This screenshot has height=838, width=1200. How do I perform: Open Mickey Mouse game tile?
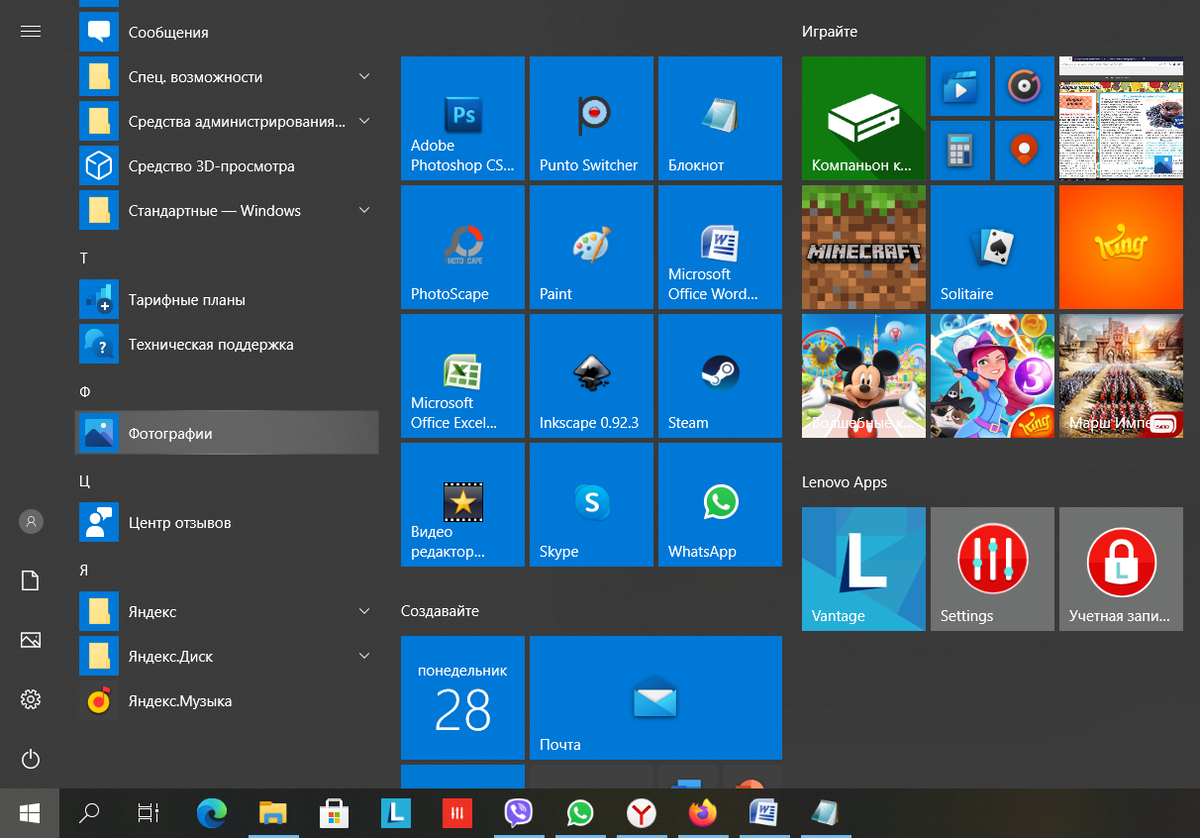pos(863,376)
